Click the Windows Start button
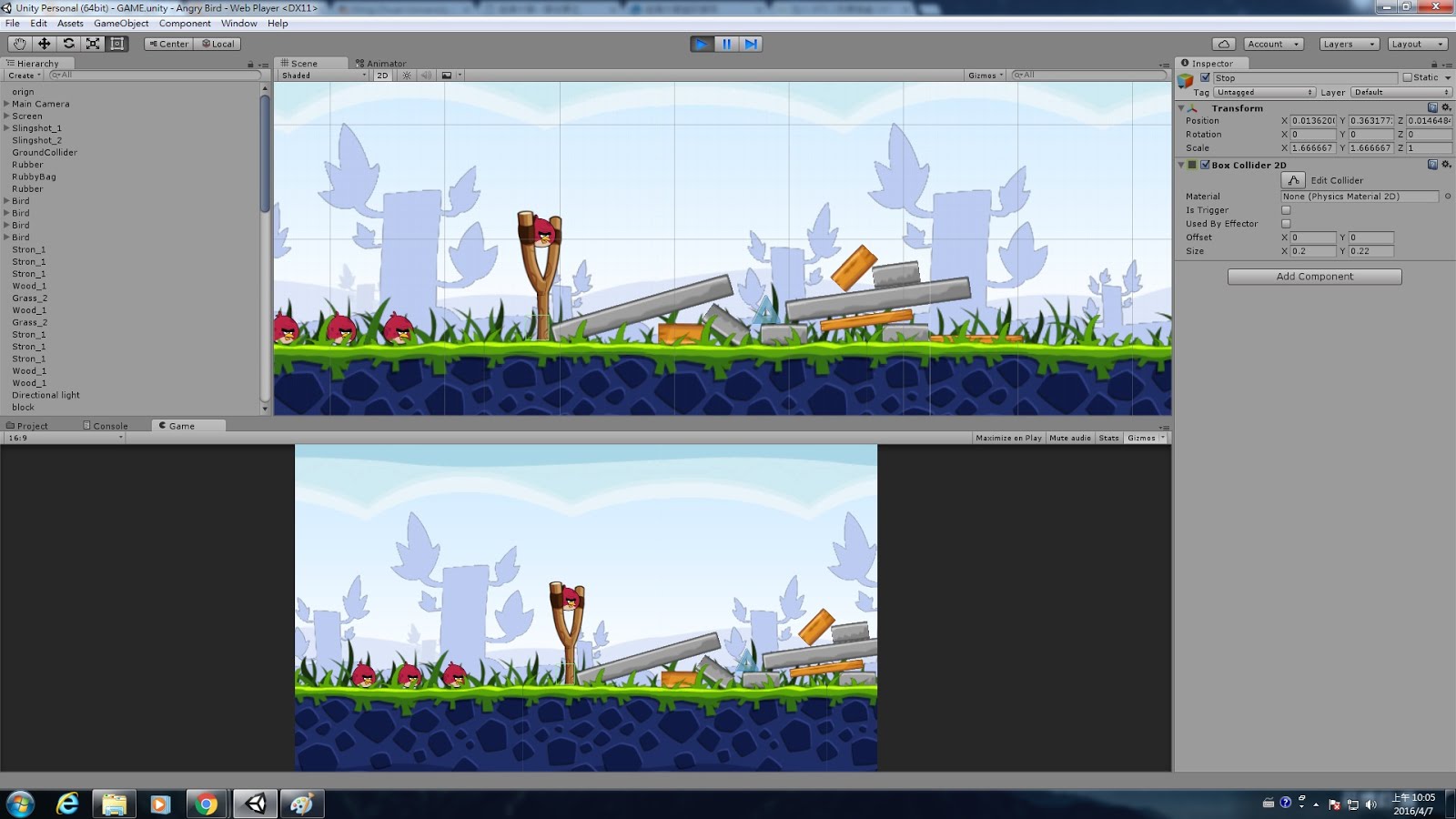 pyautogui.click(x=20, y=804)
